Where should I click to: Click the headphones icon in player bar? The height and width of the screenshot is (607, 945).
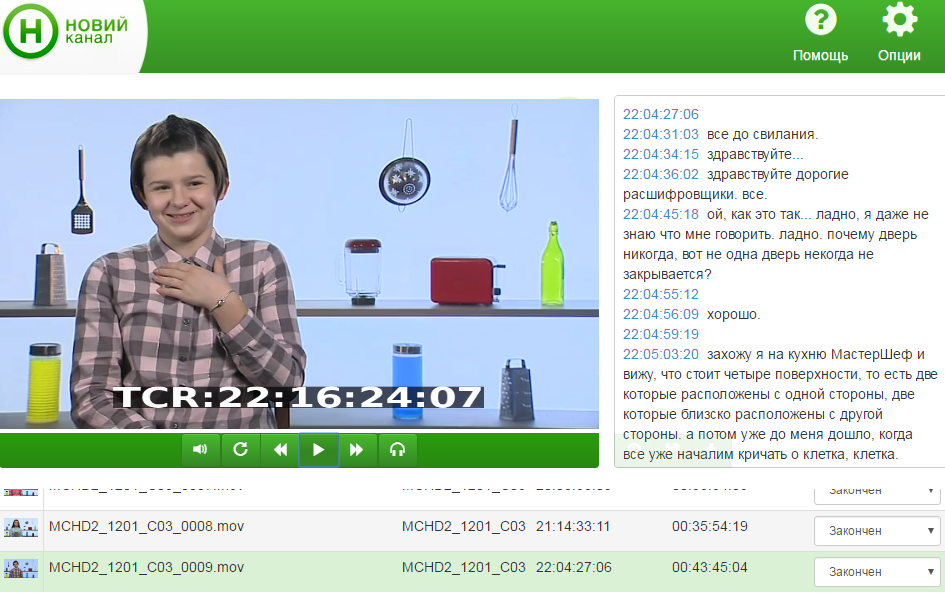[x=397, y=450]
